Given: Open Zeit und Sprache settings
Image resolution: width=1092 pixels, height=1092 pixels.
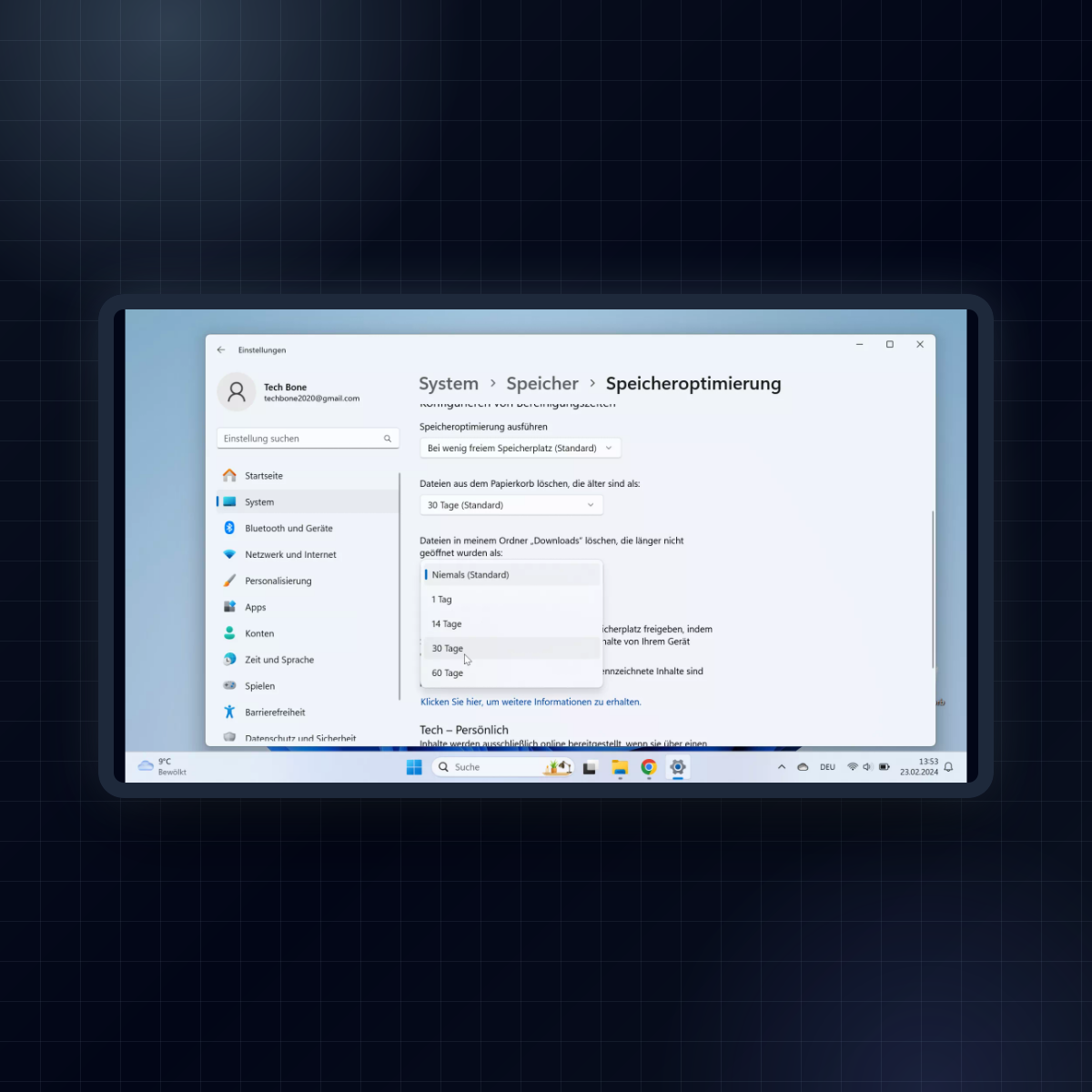Looking at the screenshot, I should pos(308,660).
